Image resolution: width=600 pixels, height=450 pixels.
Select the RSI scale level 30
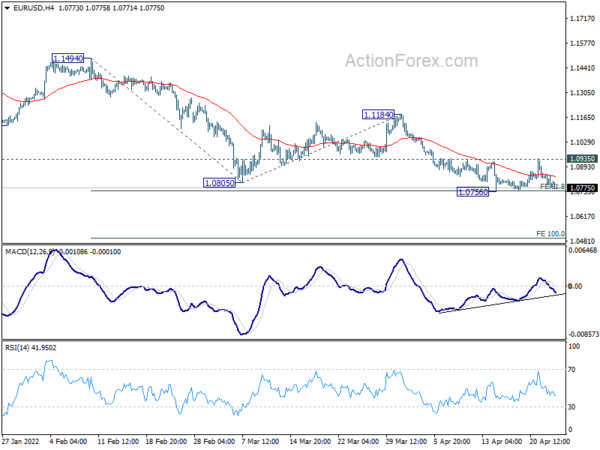point(572,407)
